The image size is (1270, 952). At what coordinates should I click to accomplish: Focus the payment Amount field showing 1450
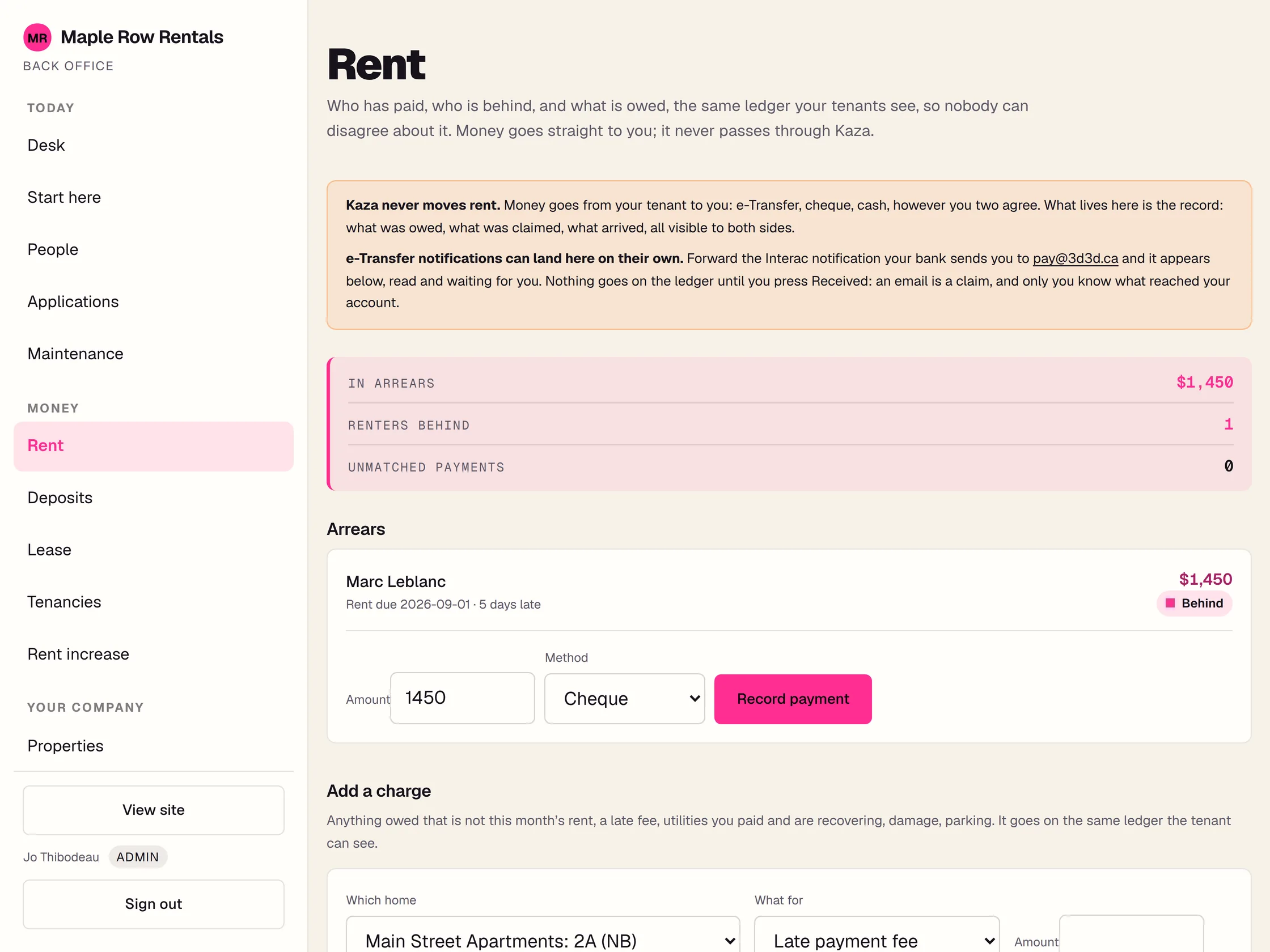[463, 698]
